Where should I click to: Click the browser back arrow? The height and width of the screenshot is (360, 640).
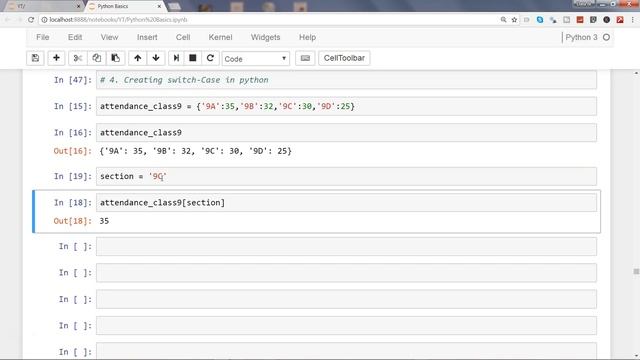pos(7,20)
